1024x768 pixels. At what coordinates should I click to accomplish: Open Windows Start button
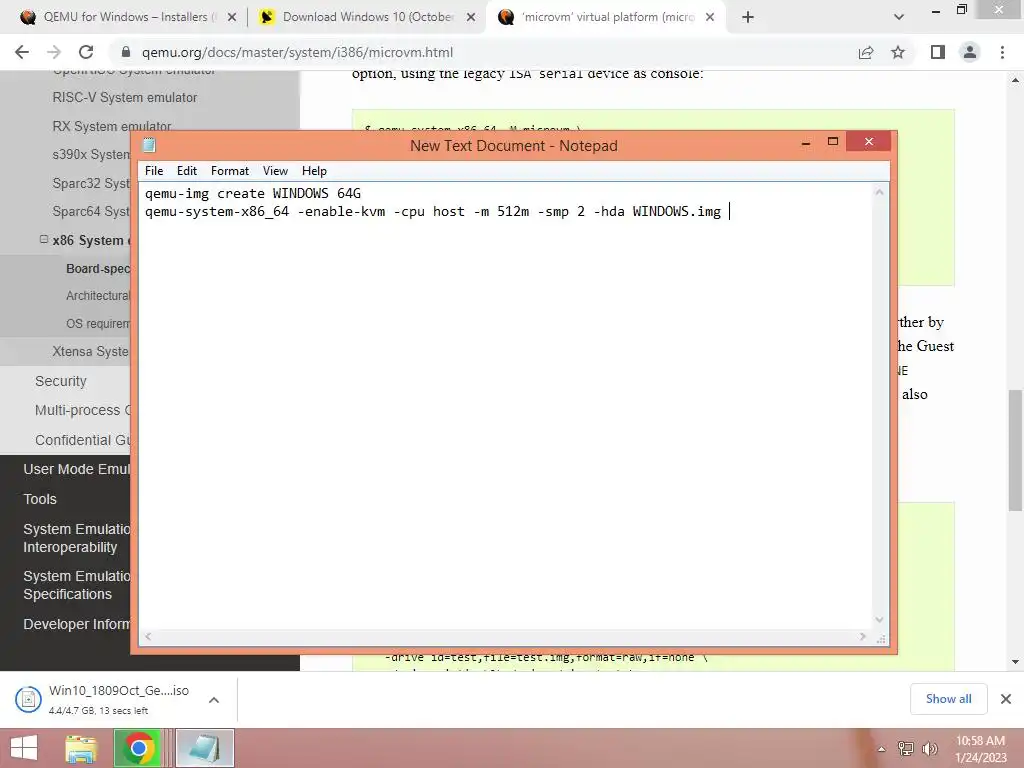coord(24,748)
